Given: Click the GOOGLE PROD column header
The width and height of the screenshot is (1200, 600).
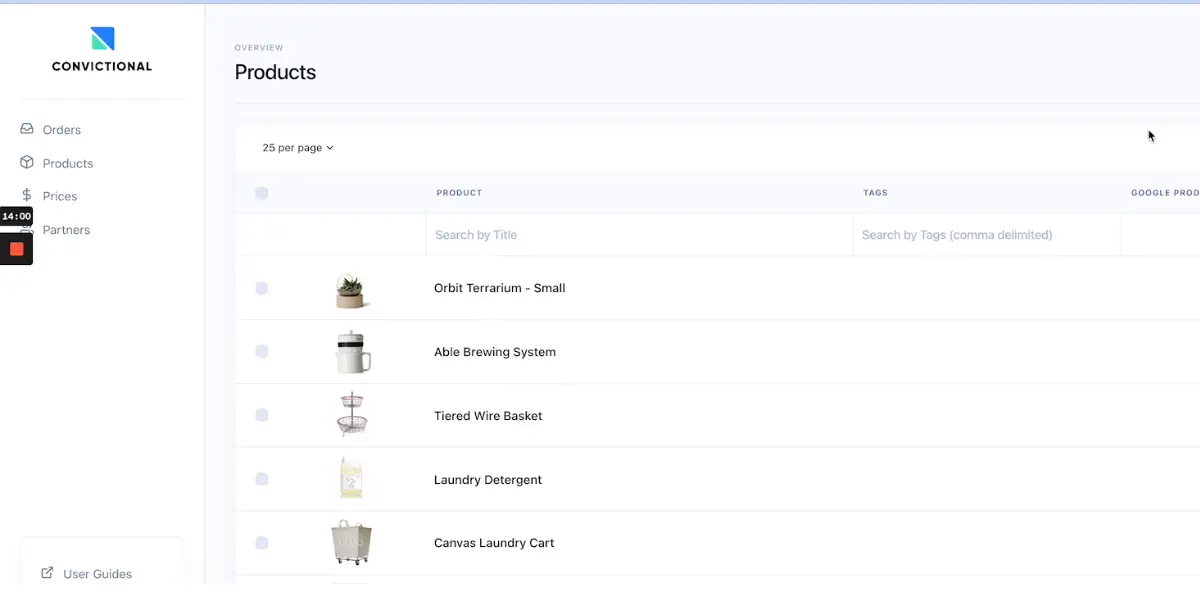Looking at the screenshot, I should (x=1165, y=193).
